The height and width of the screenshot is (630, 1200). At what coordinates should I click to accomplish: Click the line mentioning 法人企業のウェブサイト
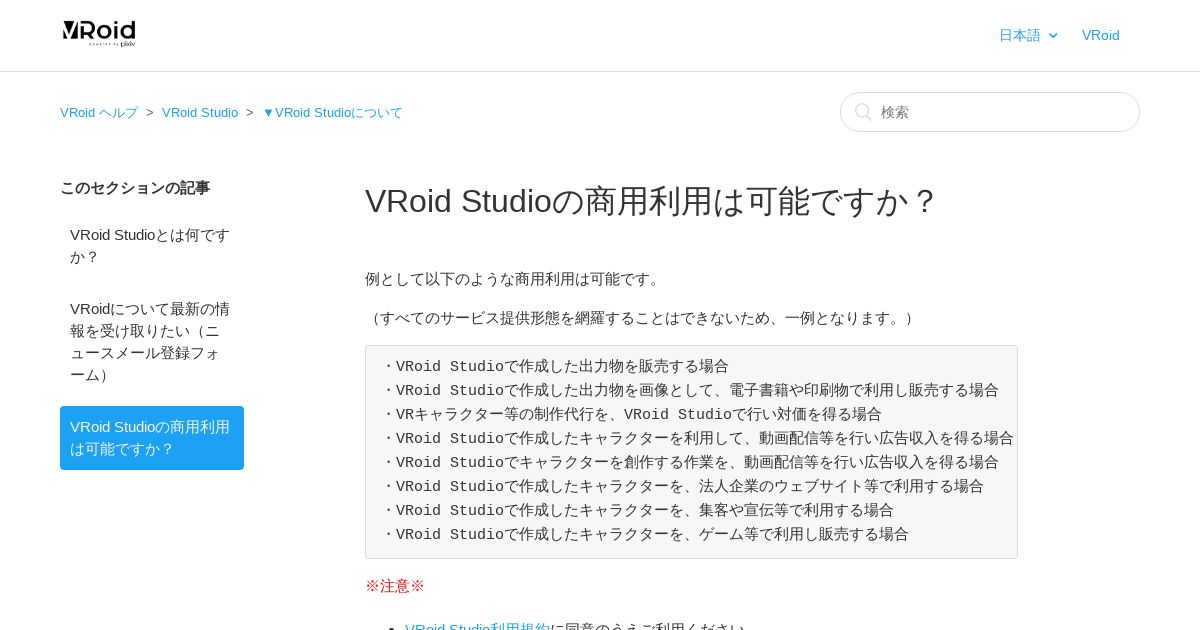682,486
